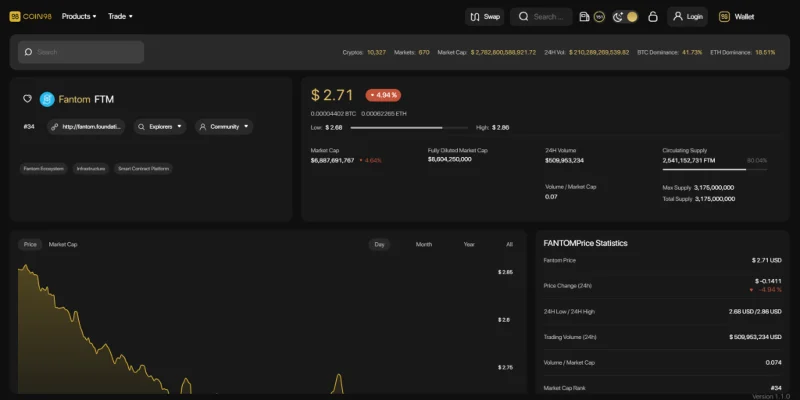Click the 80.04% supply percentage

(x=757, y=160)
